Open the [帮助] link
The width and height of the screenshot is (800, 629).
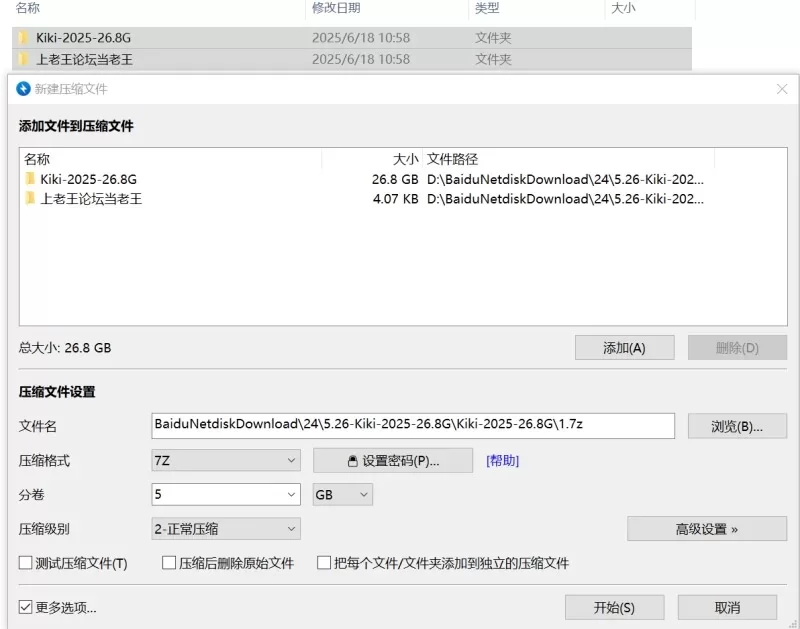[503, 461]
